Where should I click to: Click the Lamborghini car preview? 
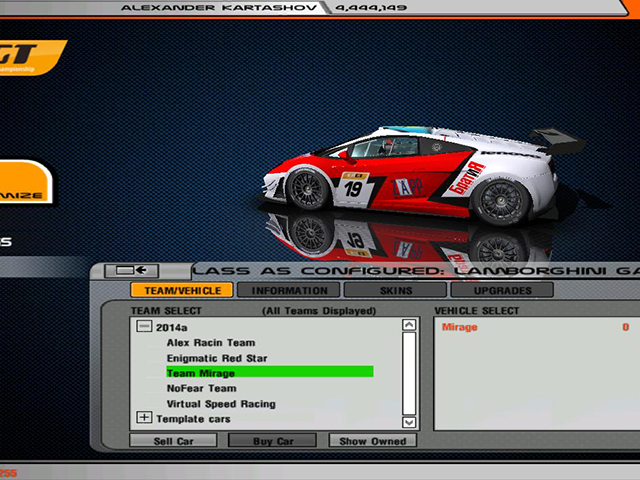tap(422, 176)
